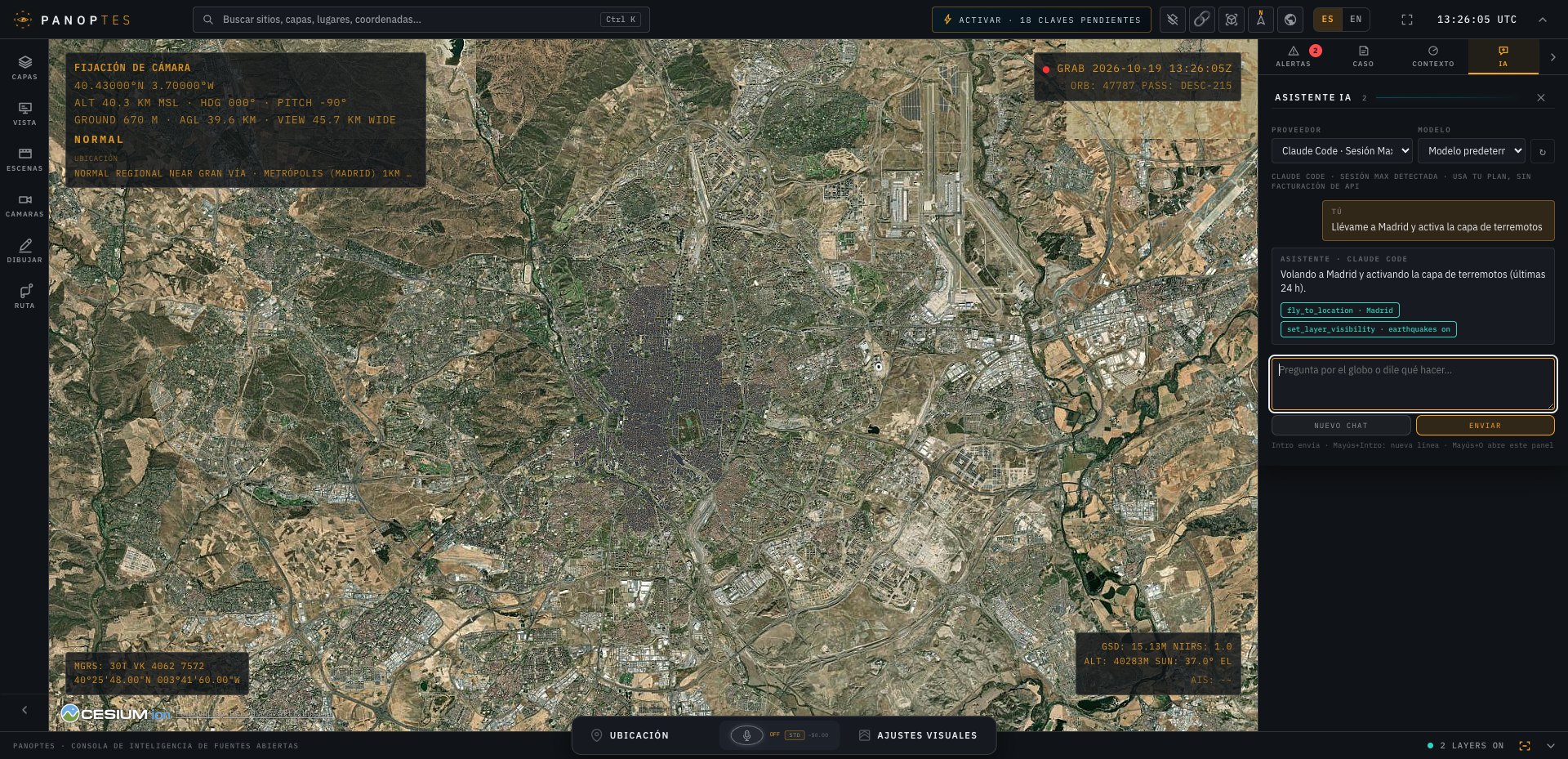Collapse the top bar with the chevron
This screenshot has width=1568, height=759.
pos(1543,20)
